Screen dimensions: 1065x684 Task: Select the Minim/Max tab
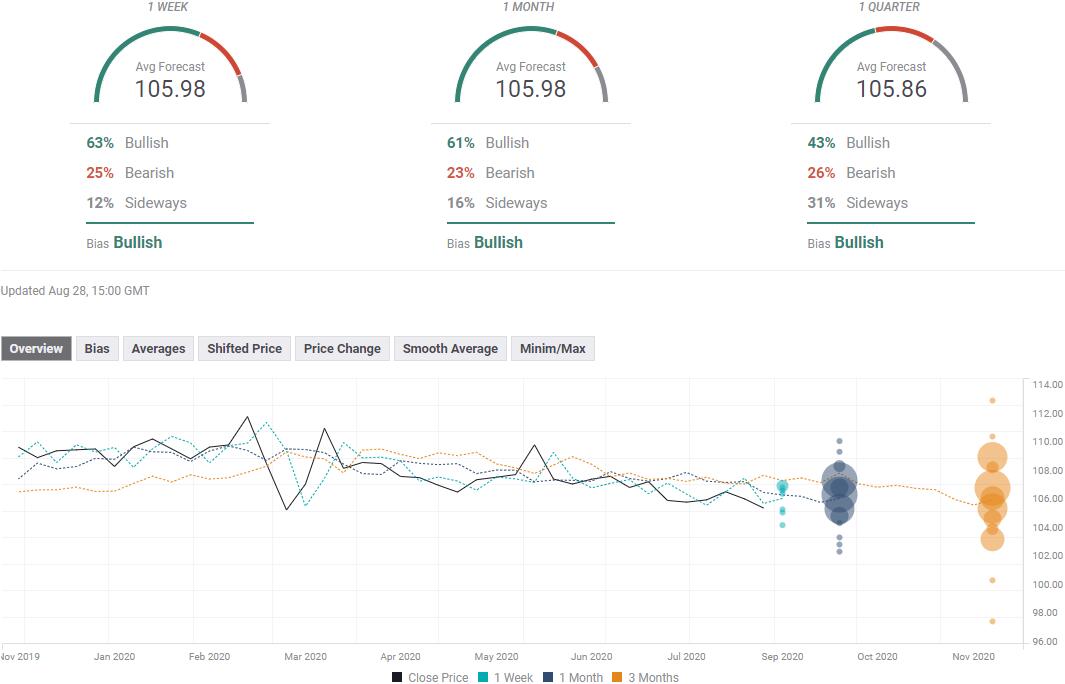(x=553, y=348)
